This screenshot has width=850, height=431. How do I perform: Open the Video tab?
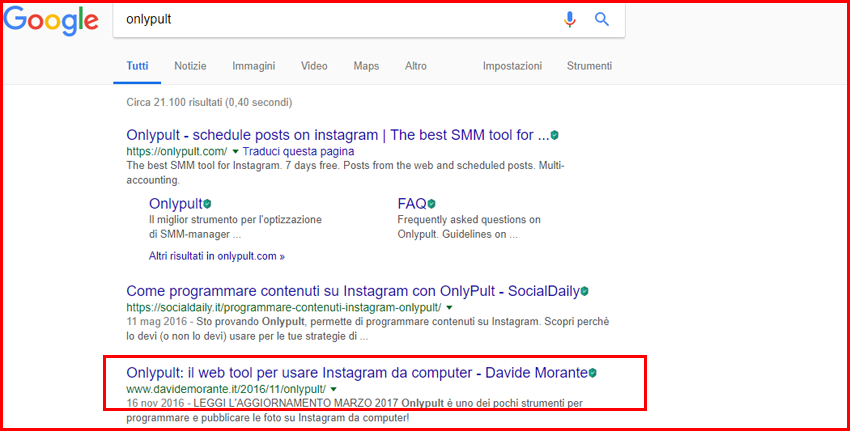314,66
